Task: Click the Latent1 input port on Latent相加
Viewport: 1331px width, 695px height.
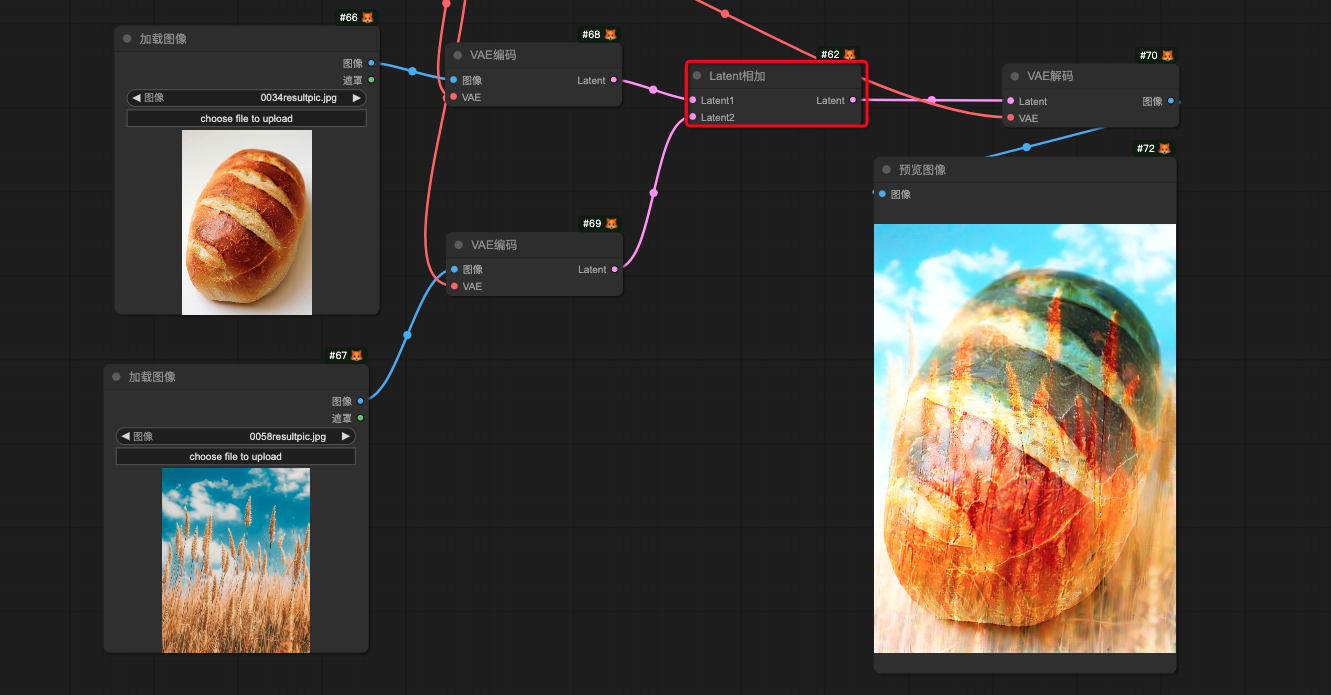Action: click(x=692, y=100)
